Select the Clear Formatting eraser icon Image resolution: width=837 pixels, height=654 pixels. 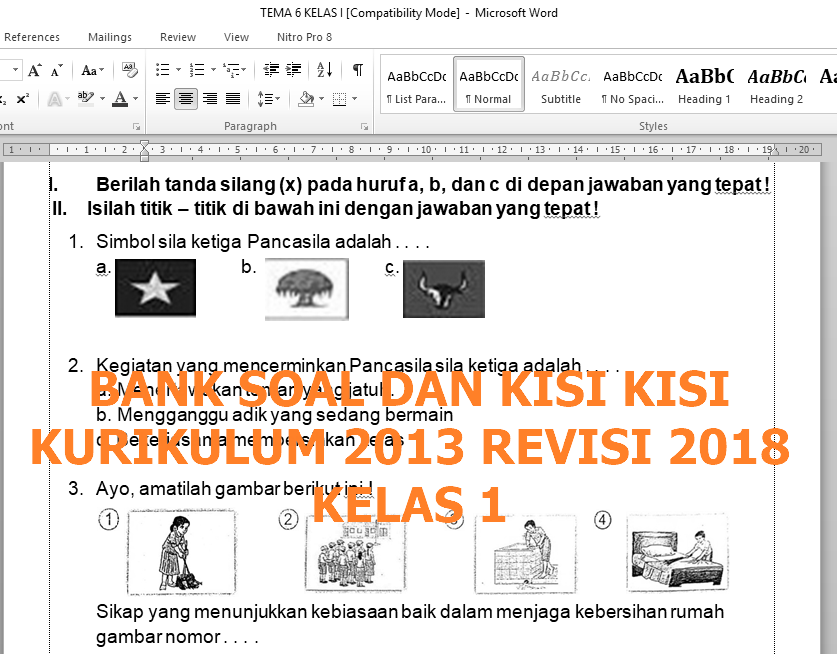click(x=127, y=69)
